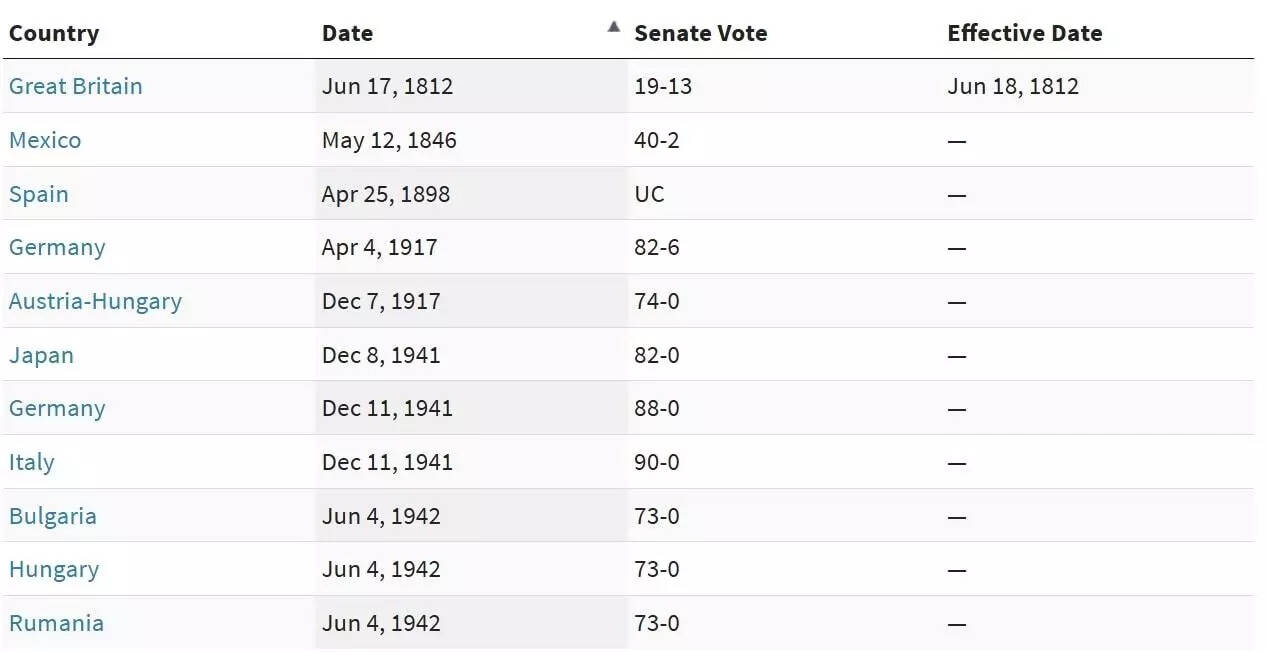Select the Jun 18, 1812 Effective Date cell

[1014, 86]
